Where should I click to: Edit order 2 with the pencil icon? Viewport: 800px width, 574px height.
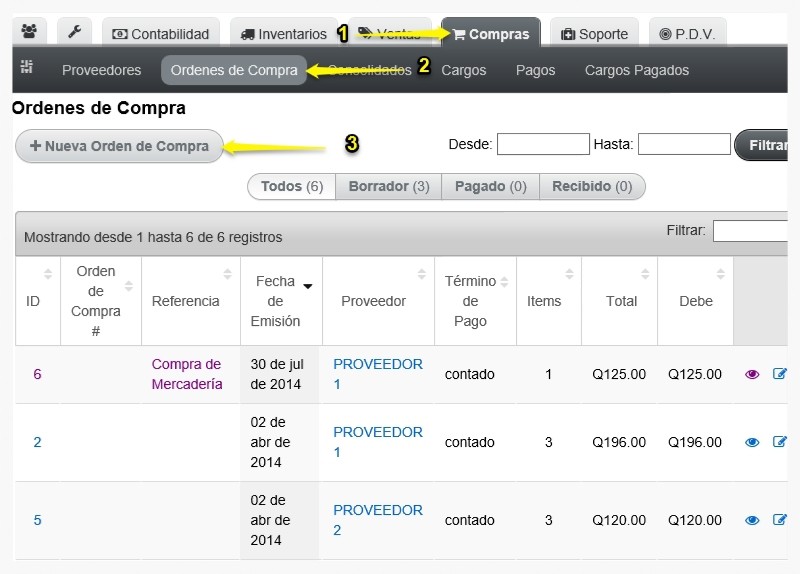pyautogui.click(x=780, y=442)
